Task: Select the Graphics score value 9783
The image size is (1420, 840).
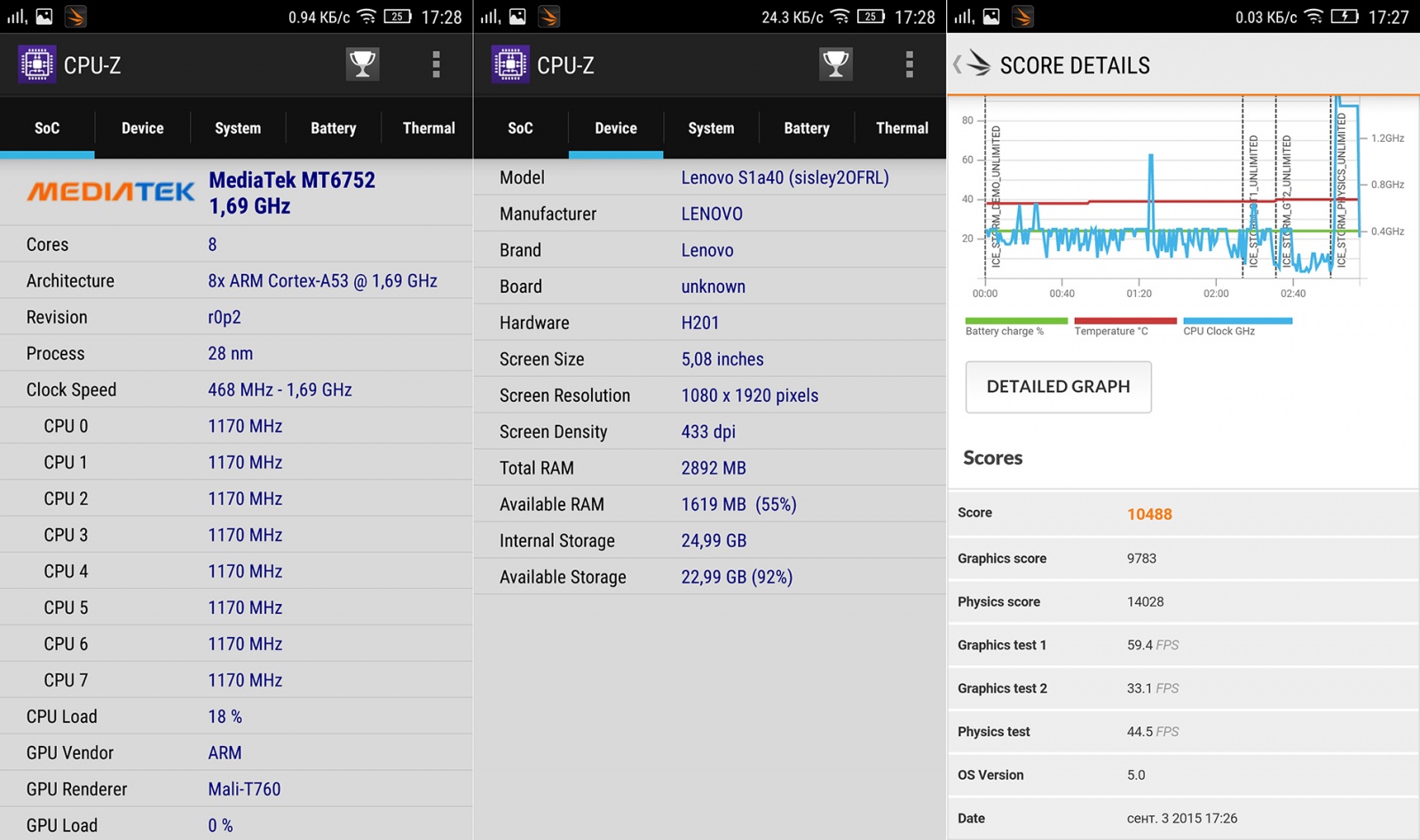Action: pyautogui.click(x=1141, y=558)
